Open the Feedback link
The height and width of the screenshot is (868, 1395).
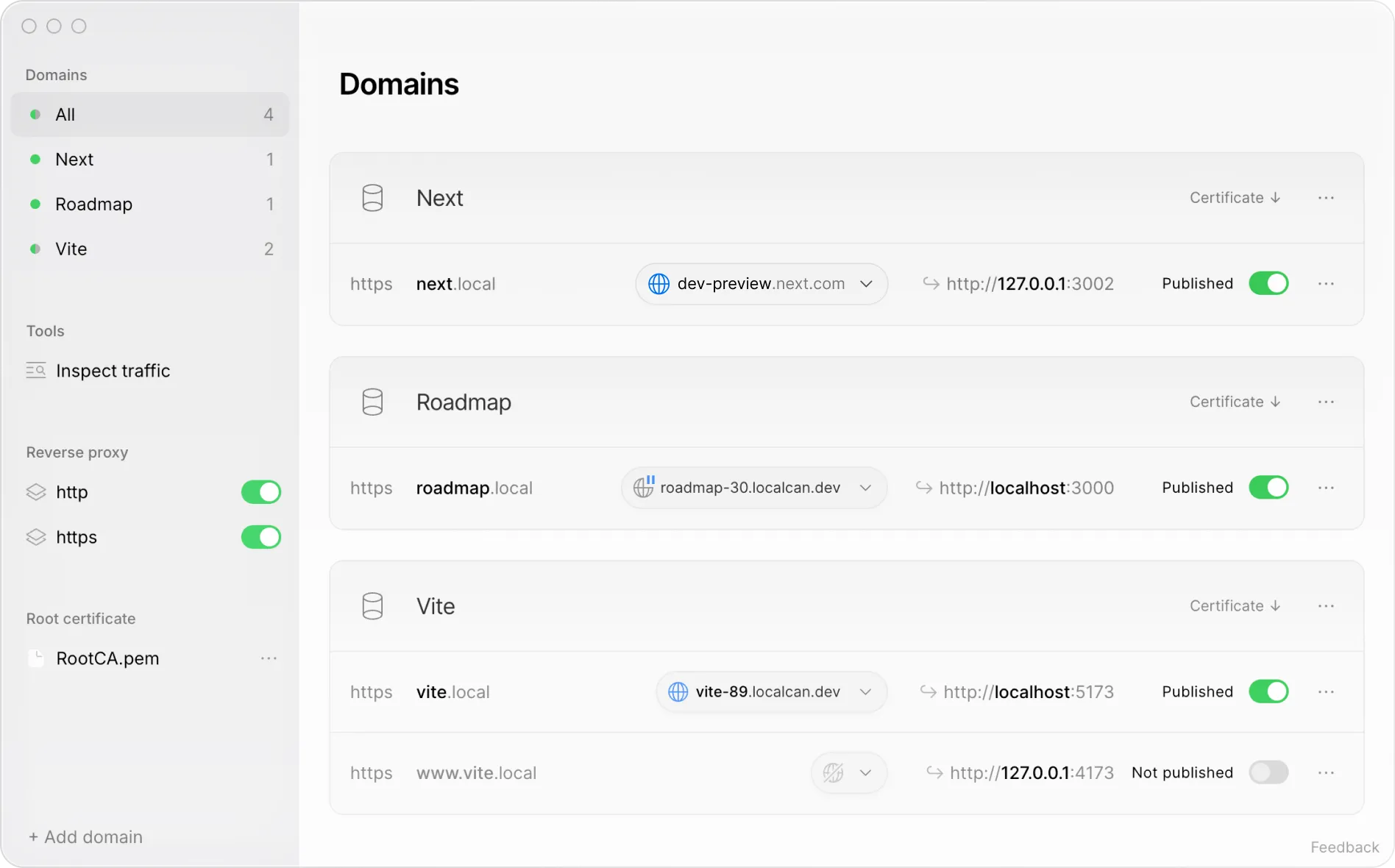[x=1344, y=847]
